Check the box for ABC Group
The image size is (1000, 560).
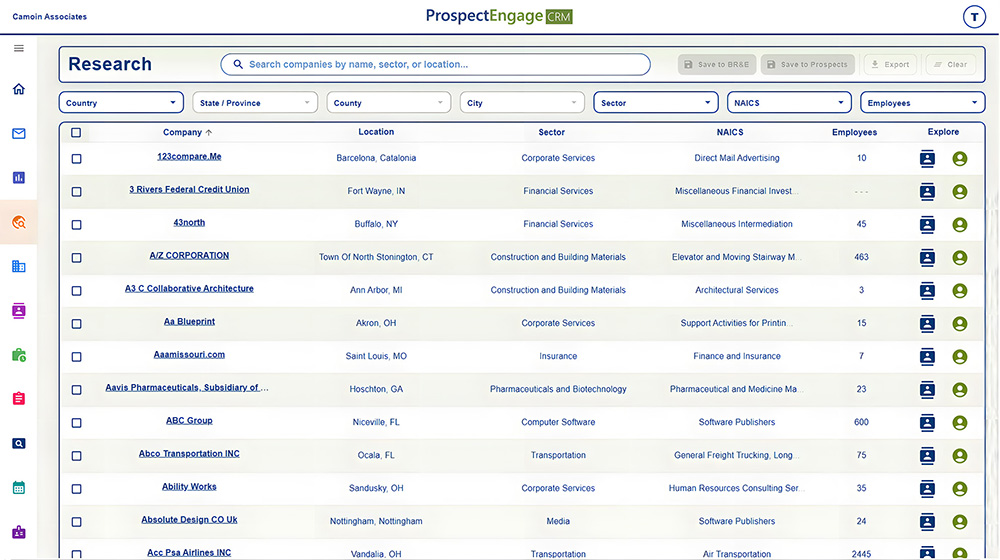click(77, 423)
